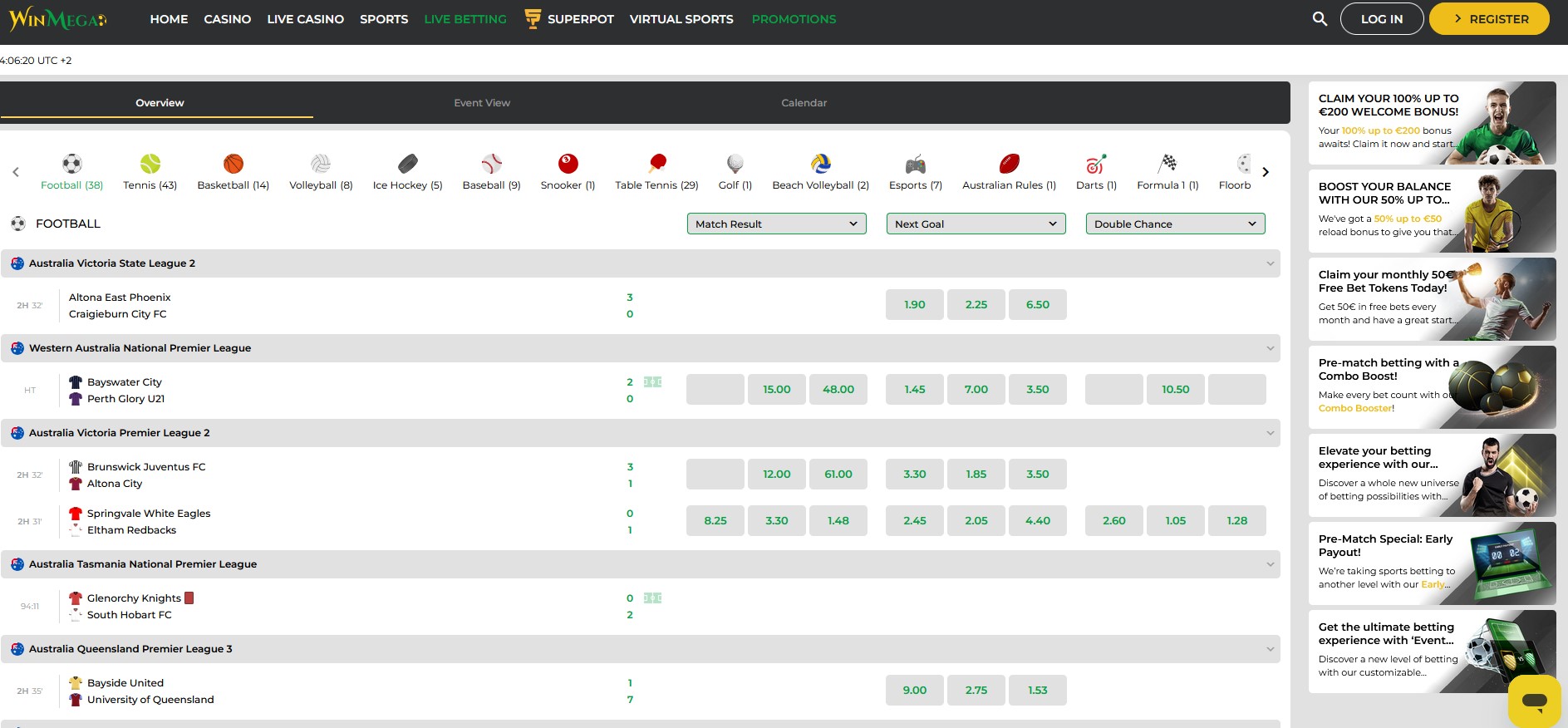Pick 9.00 Next Goal odds for Bayside United
Screen dimensions: 1568x728
tap(915, 691)
